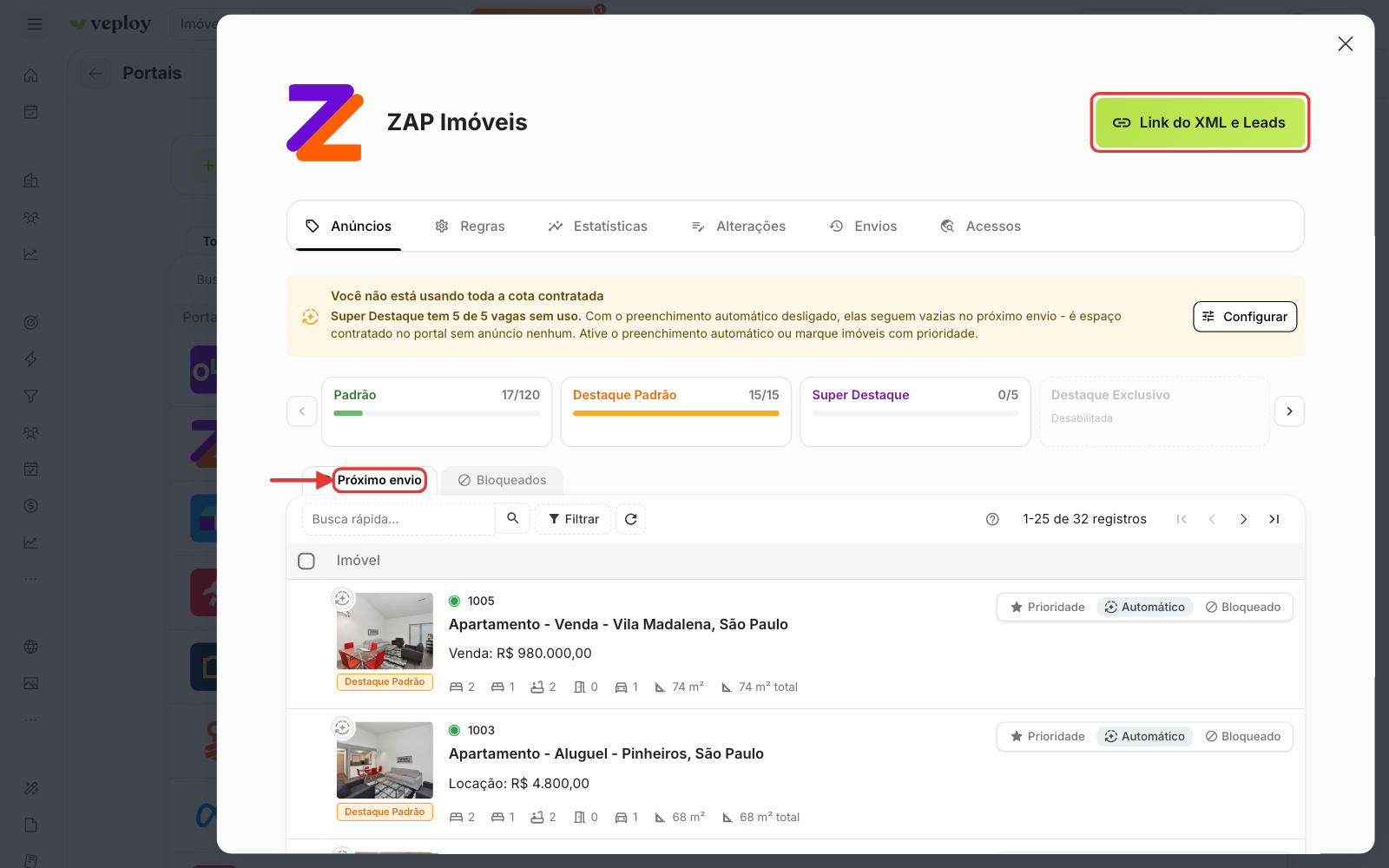Open the Apartamento - Venda - Vila Madalena listing title
The width and height of the screenshot is (1389, 868).
618,624
